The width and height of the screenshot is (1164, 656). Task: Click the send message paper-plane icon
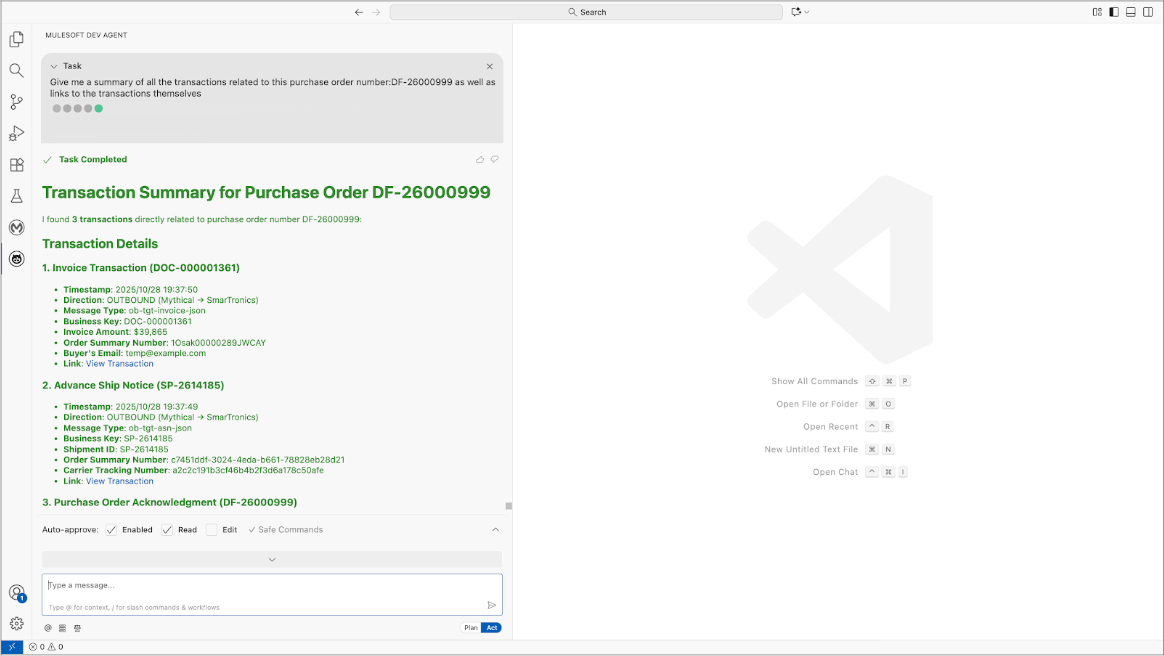(x=491, y=605)
